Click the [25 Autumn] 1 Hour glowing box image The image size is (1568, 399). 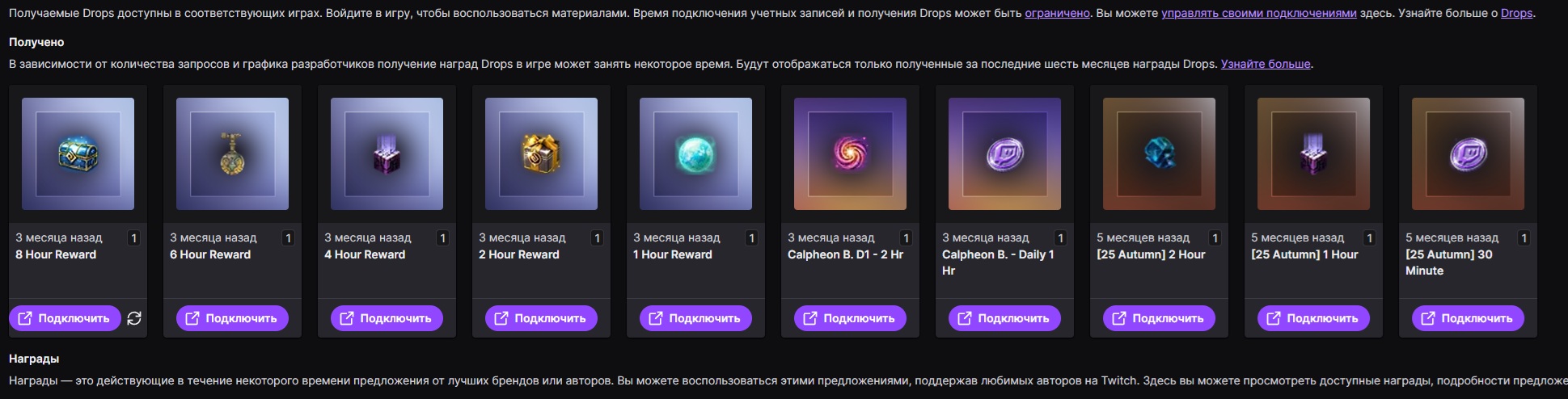click(1313, 154)
